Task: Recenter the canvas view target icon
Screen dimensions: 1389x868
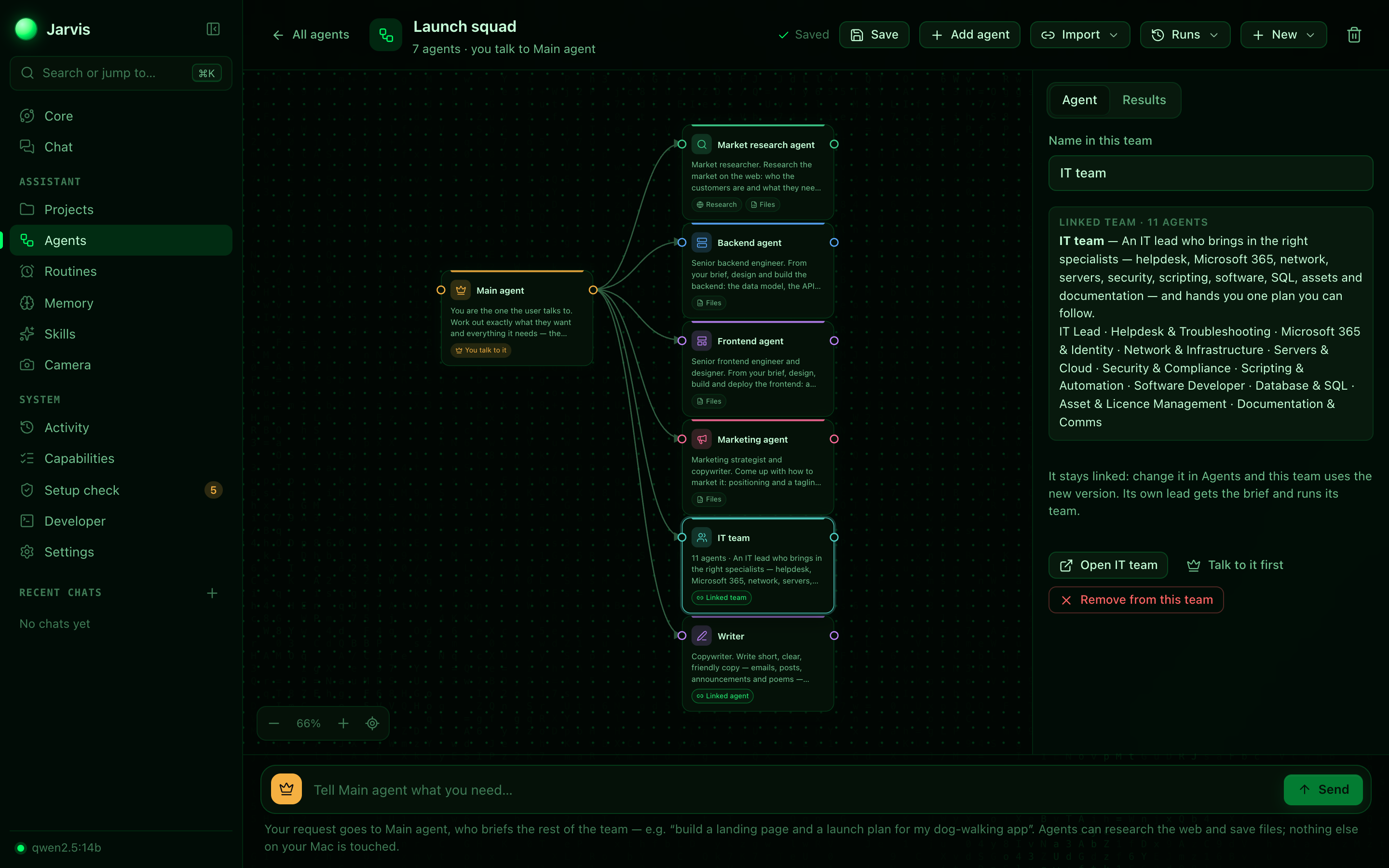Action: coord(372,723)
